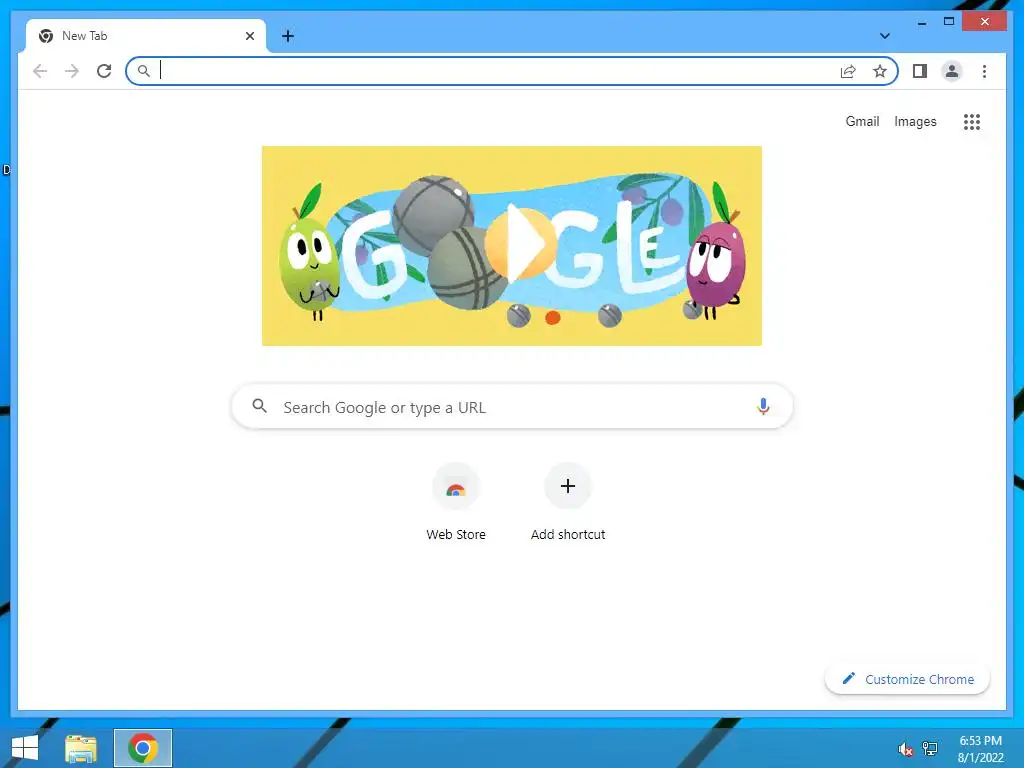
Task: Click the muted volume tray icon
Action: pyautogui.click(x=905, y=749)
